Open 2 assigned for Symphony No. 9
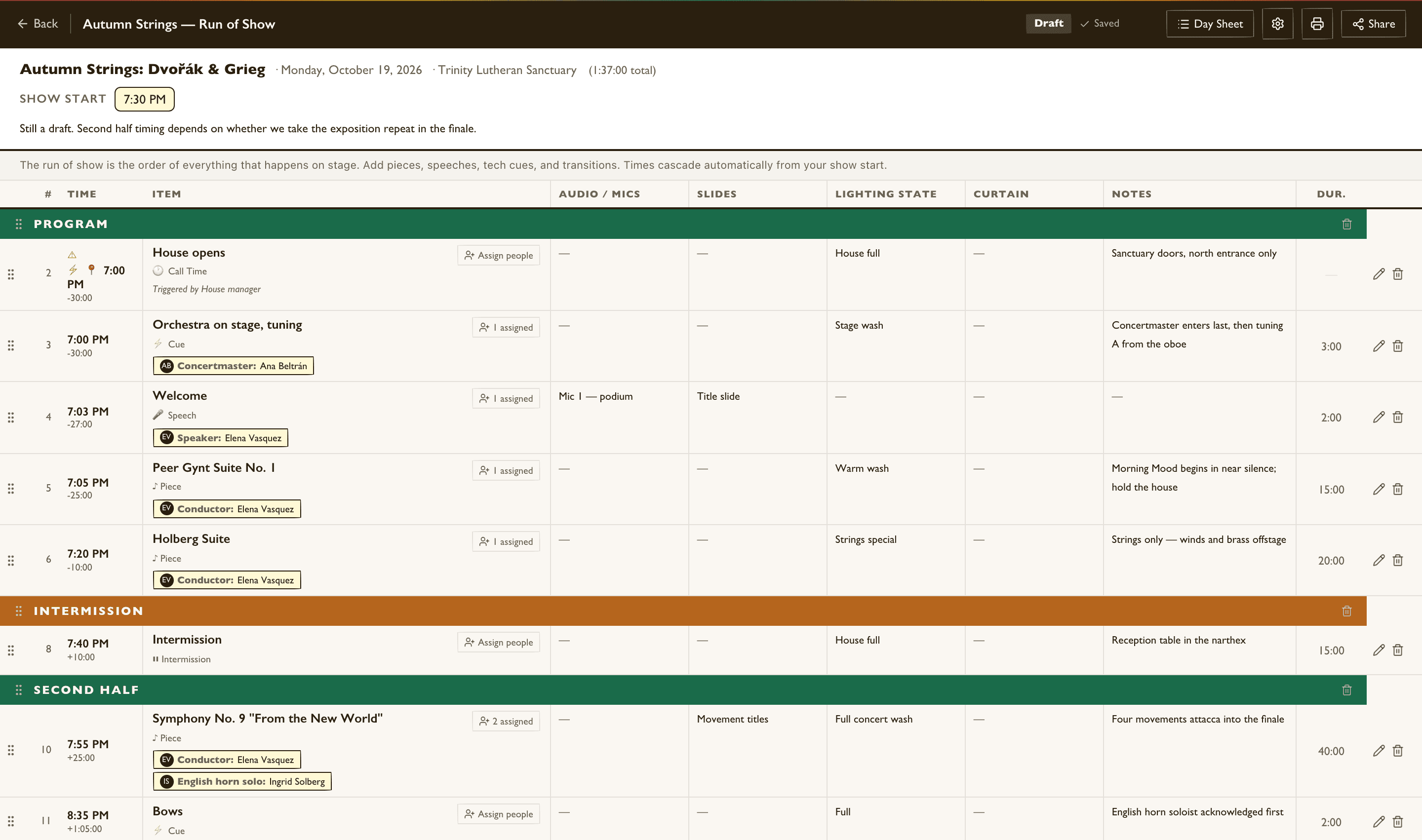Image resolution: width=1422 pixels, height=840 pixels. [x=506, y=721]
